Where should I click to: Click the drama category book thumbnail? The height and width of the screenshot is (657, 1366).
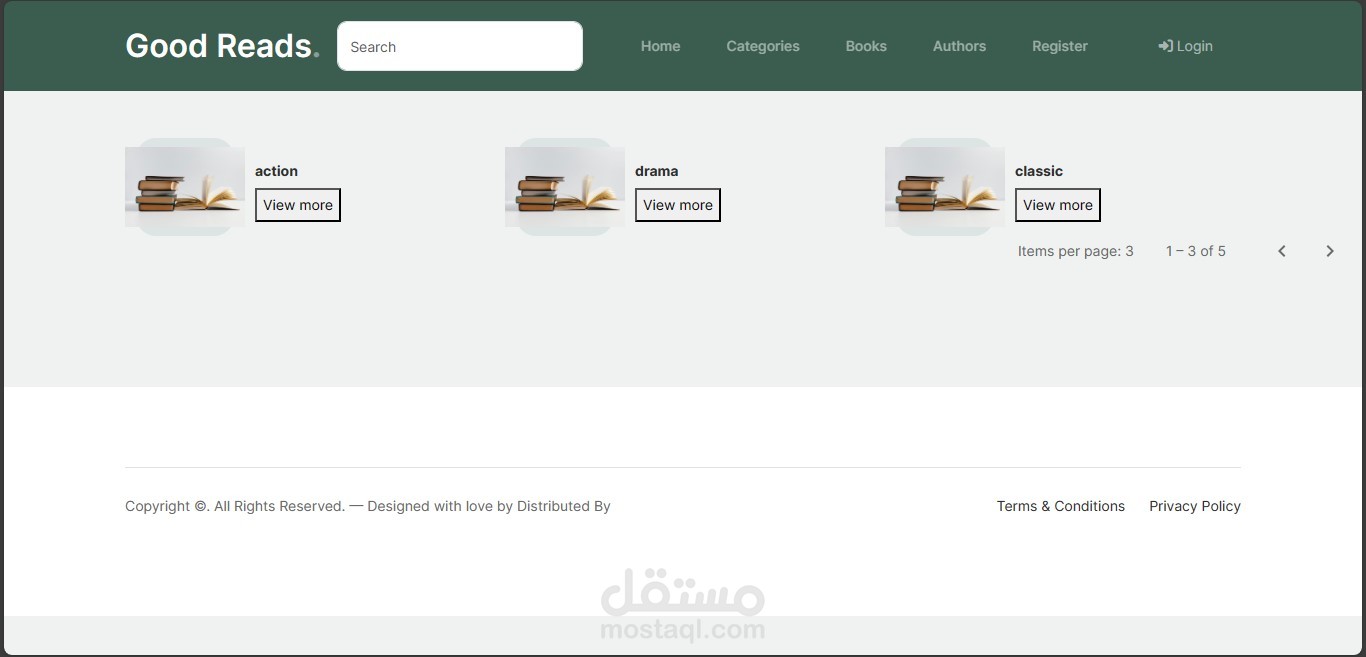[x=565, y=187]
